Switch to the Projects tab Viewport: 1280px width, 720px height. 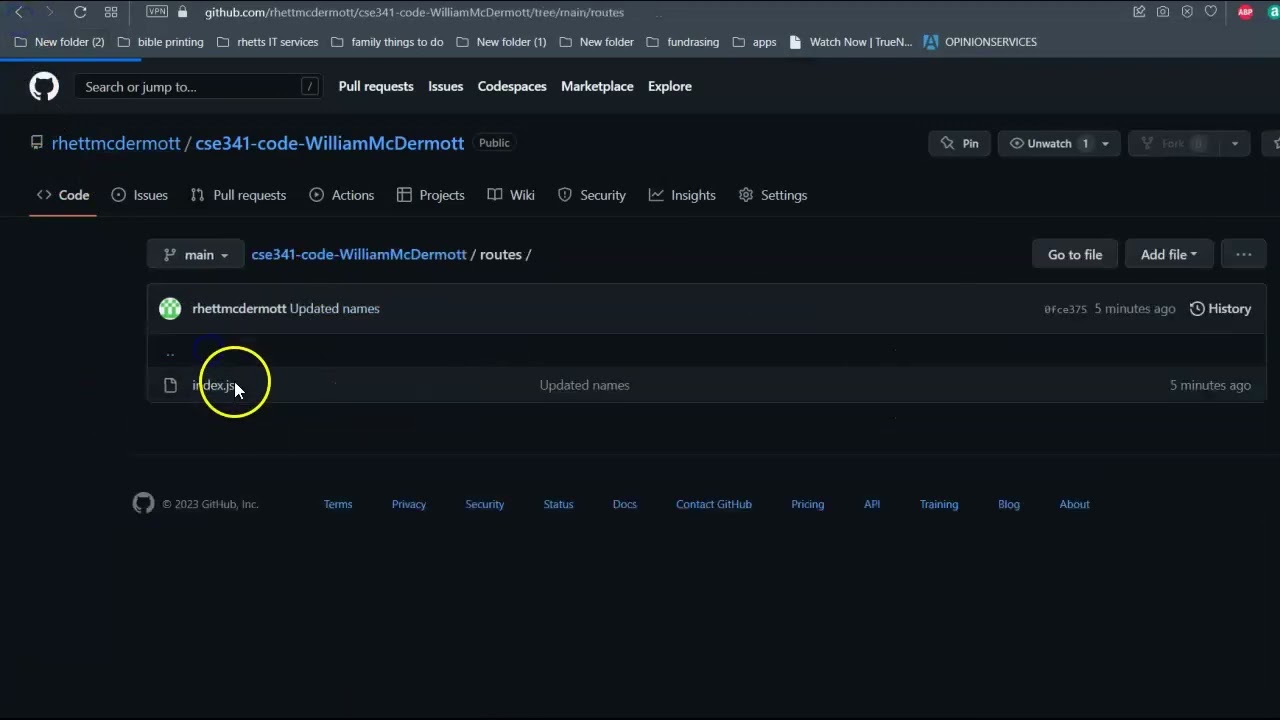coord(431,195)
